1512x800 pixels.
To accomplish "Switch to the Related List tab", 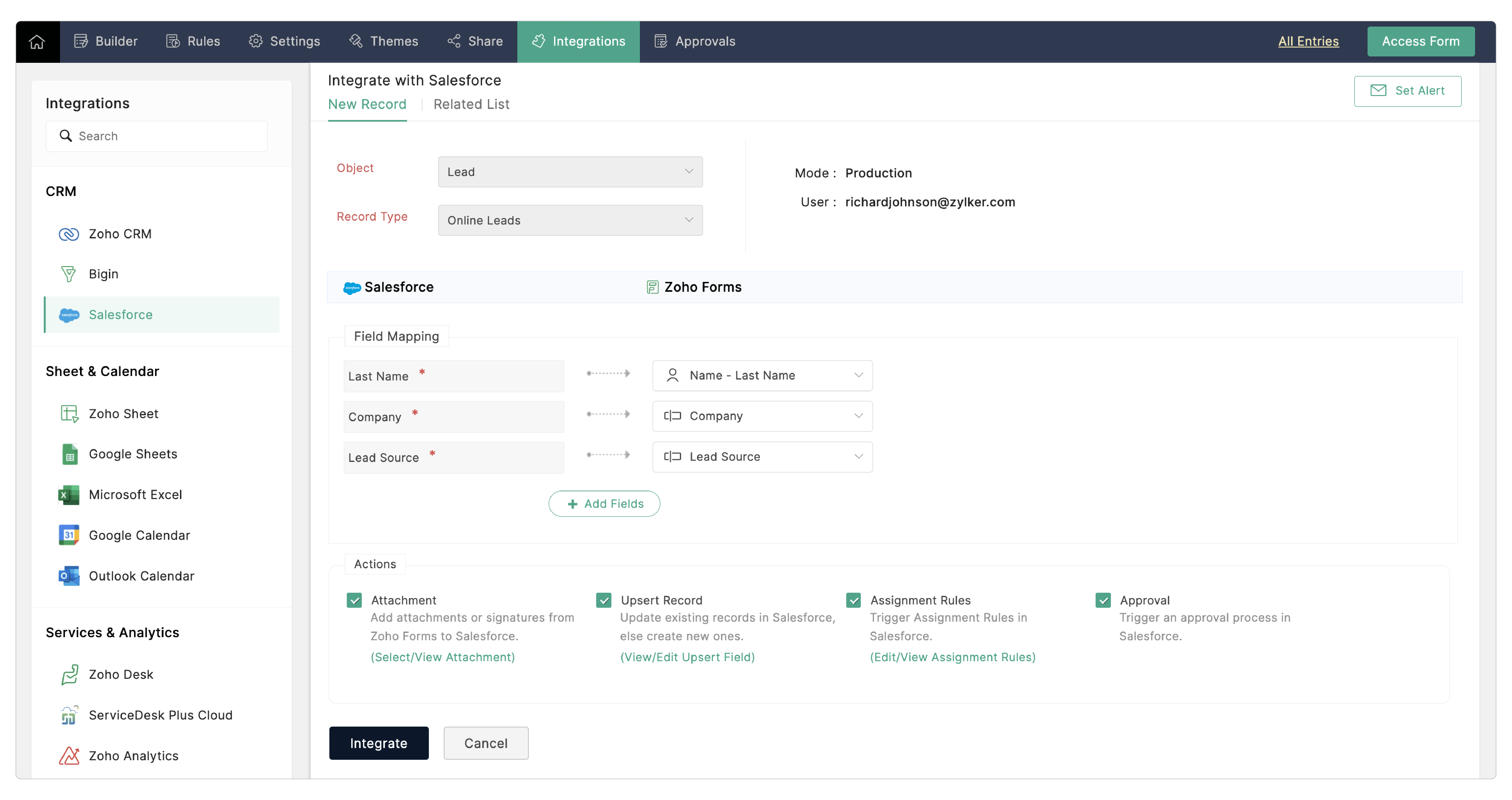I will click(471, 104).
